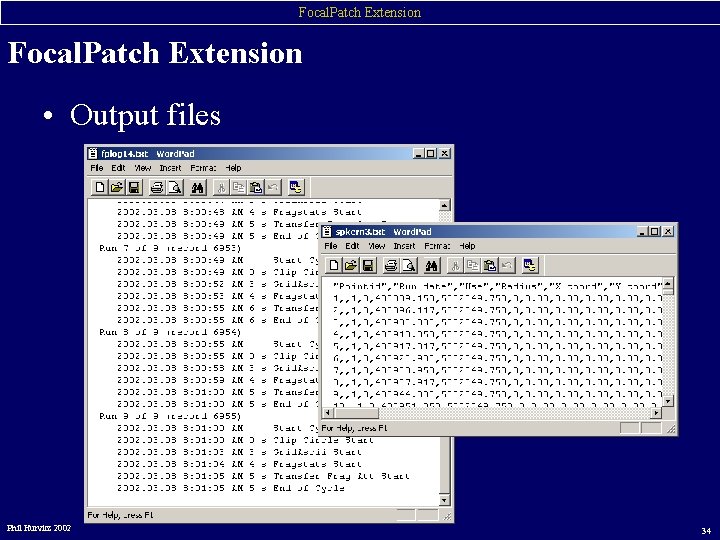
Task: Click fplog14.txt WordPad title bar
Action: (x=269, y=153)
